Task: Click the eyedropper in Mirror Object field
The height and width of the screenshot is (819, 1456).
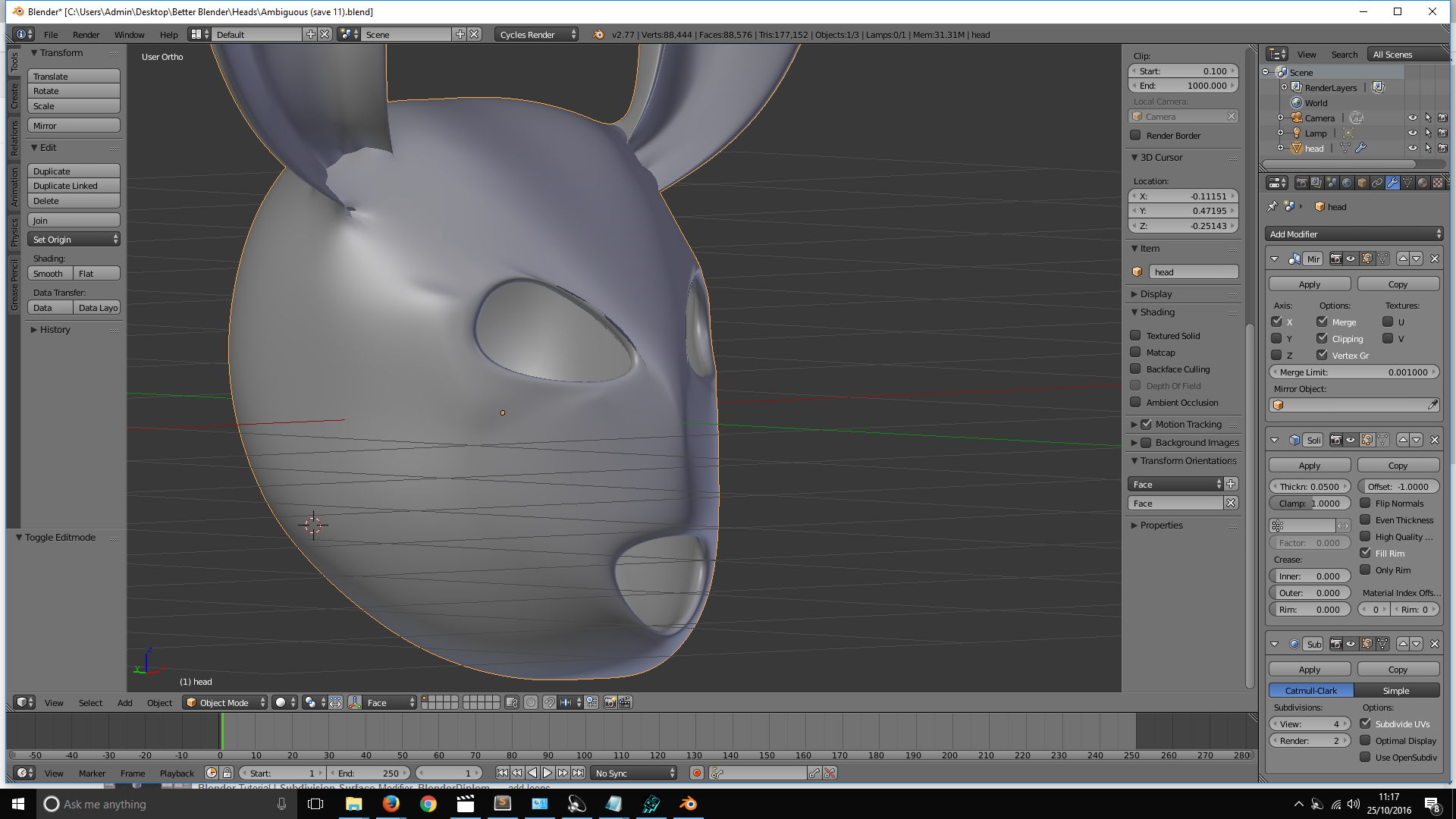Action: point(1432,405)
